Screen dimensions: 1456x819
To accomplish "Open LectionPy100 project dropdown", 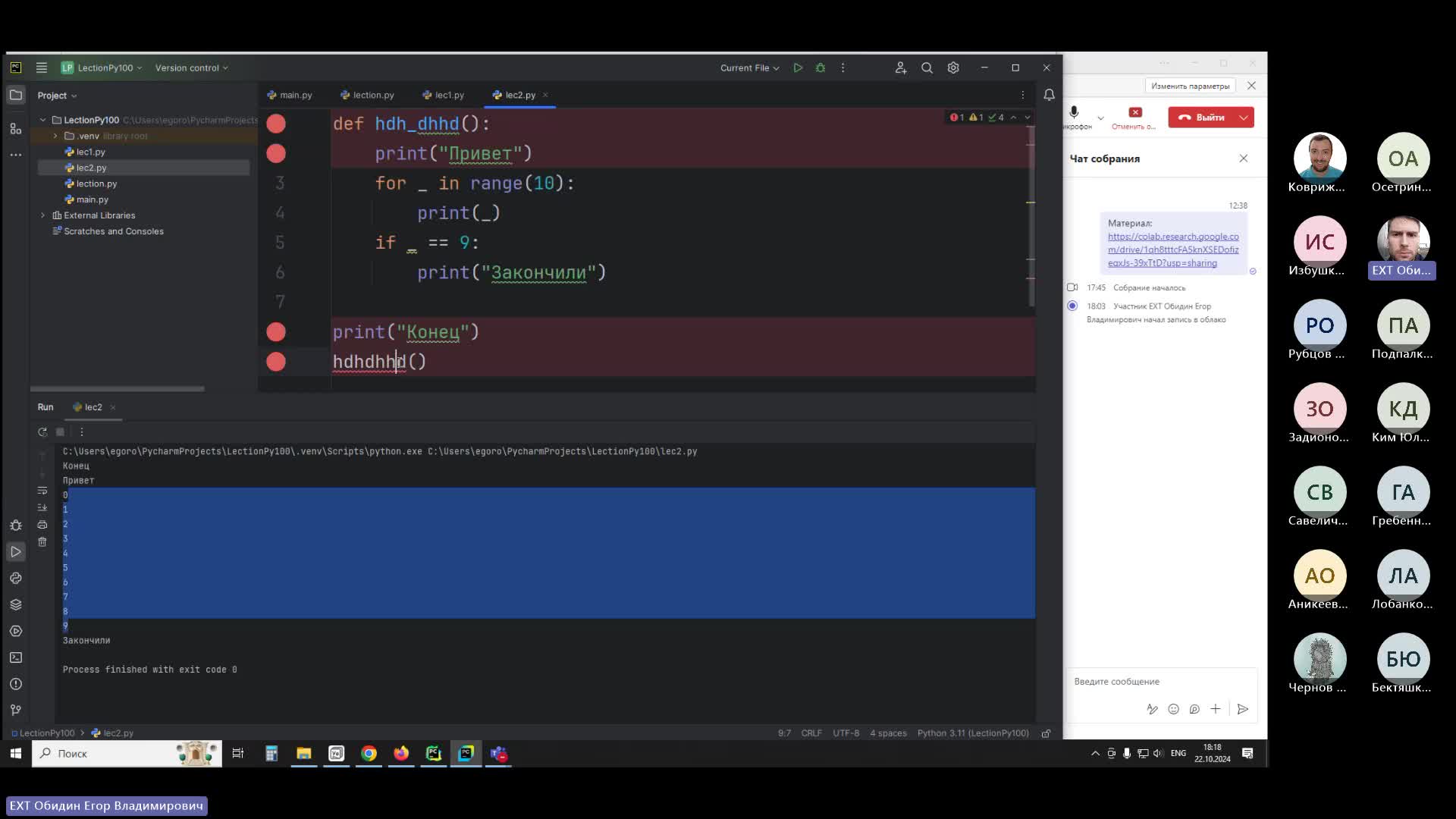I will click(102, 67).
